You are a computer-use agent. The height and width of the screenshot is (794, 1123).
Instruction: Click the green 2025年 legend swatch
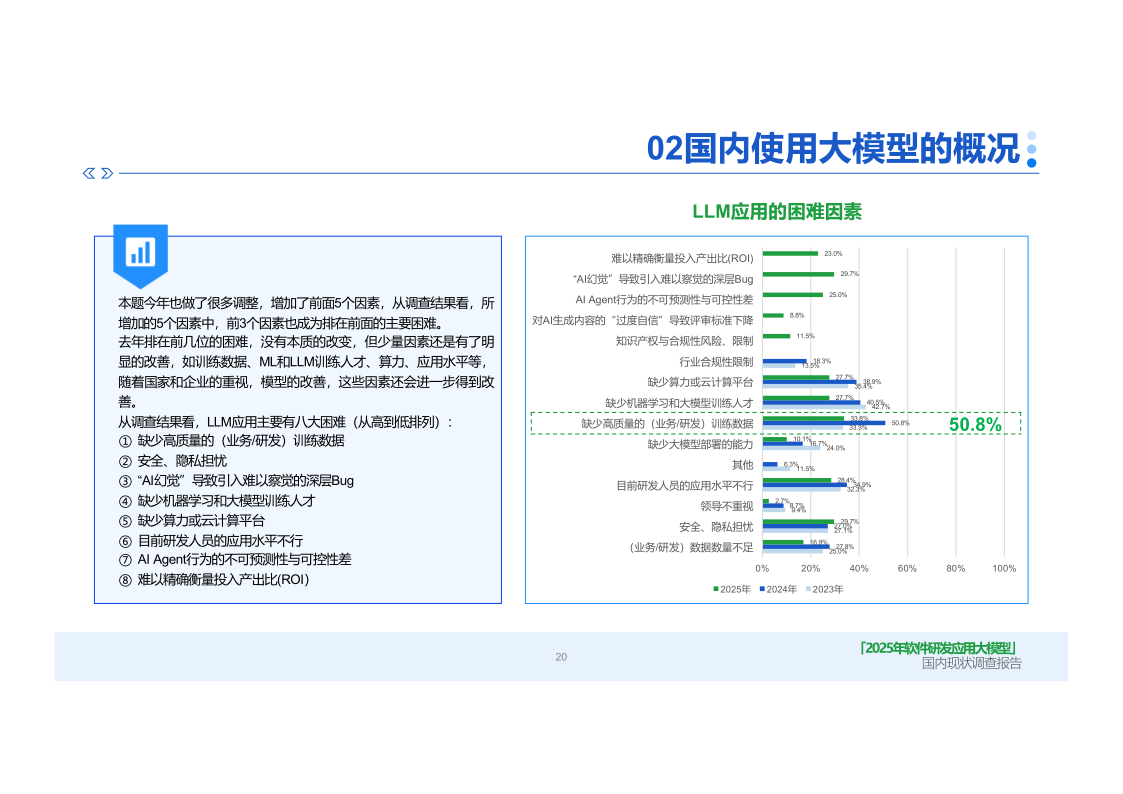(715, 589)
